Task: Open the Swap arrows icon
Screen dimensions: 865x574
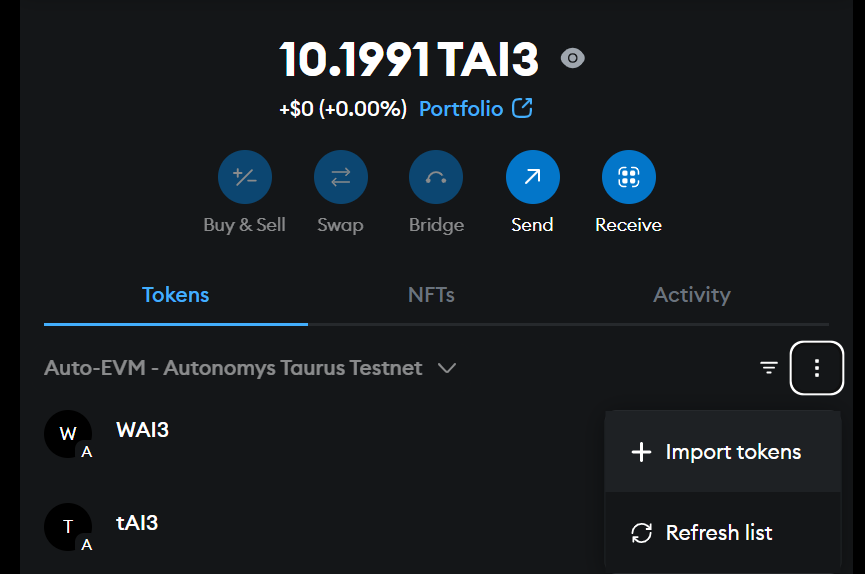Action: point(340,177)
